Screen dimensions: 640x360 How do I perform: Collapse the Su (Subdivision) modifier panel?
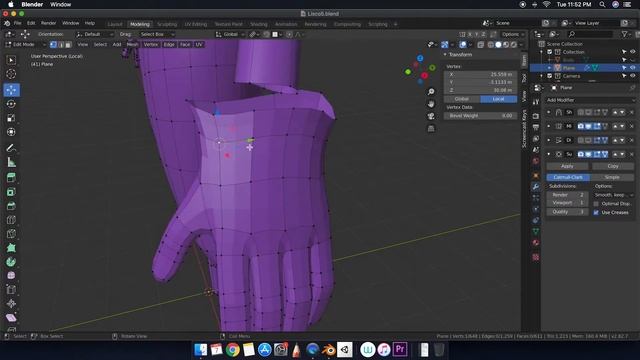pos(549,154)
